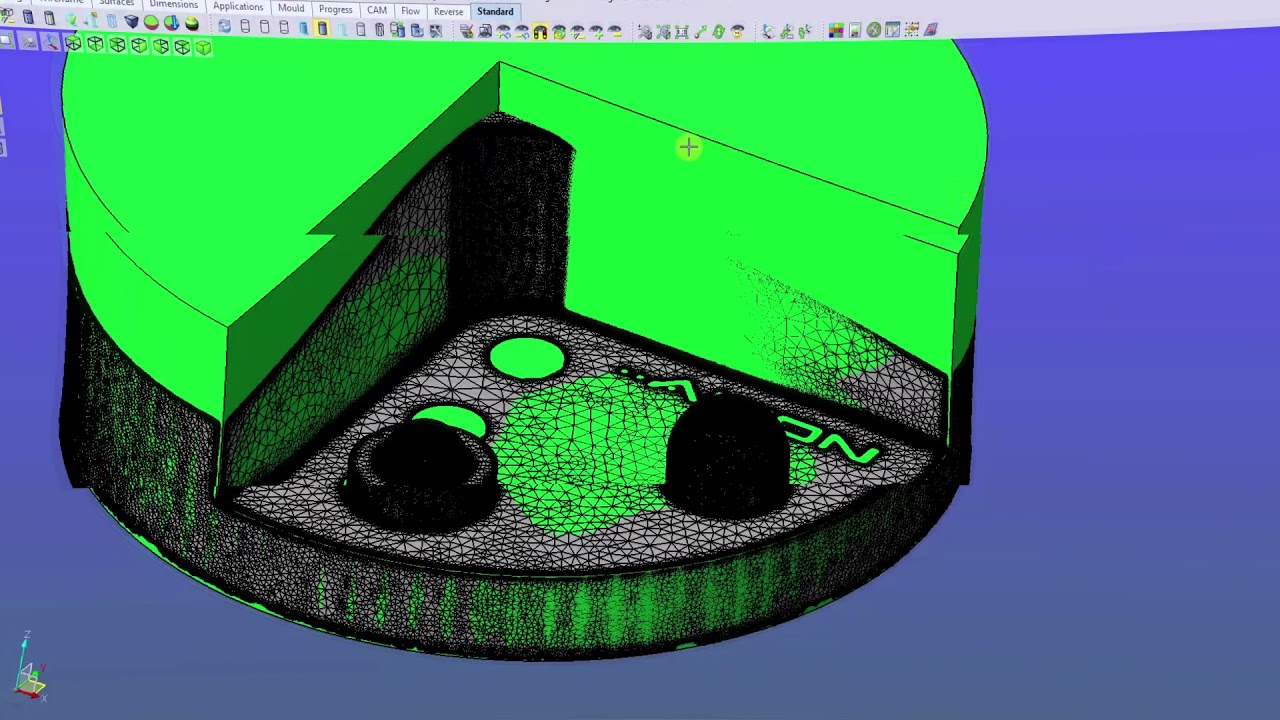Click the light blue cylinder icon before highlighted one
1280x720 pixels.
(x=303, y=28)
